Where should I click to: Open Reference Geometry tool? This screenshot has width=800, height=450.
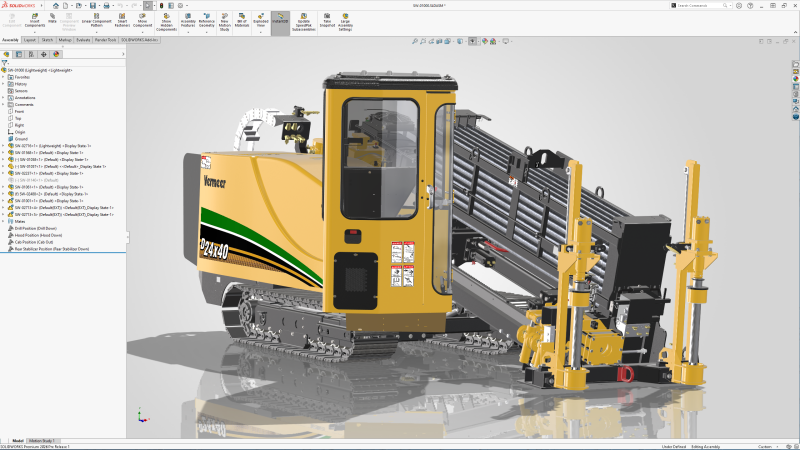207,21
